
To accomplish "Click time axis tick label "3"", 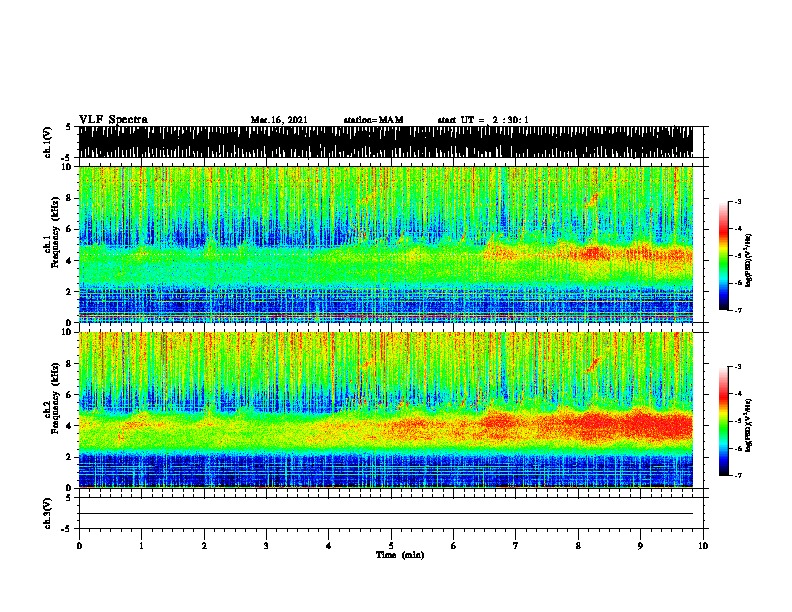I will coord(266,545).
